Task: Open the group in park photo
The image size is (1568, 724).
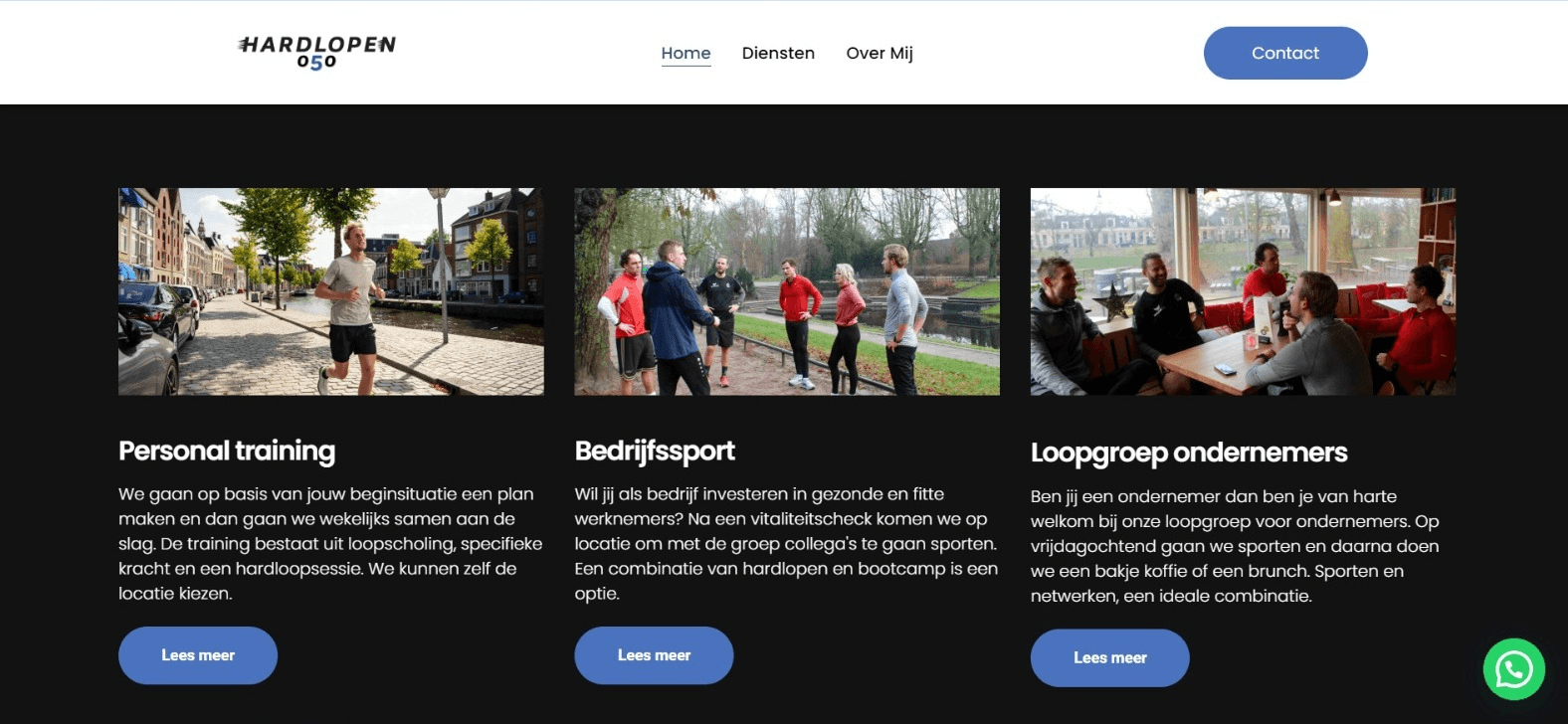Action: point(787,291)
